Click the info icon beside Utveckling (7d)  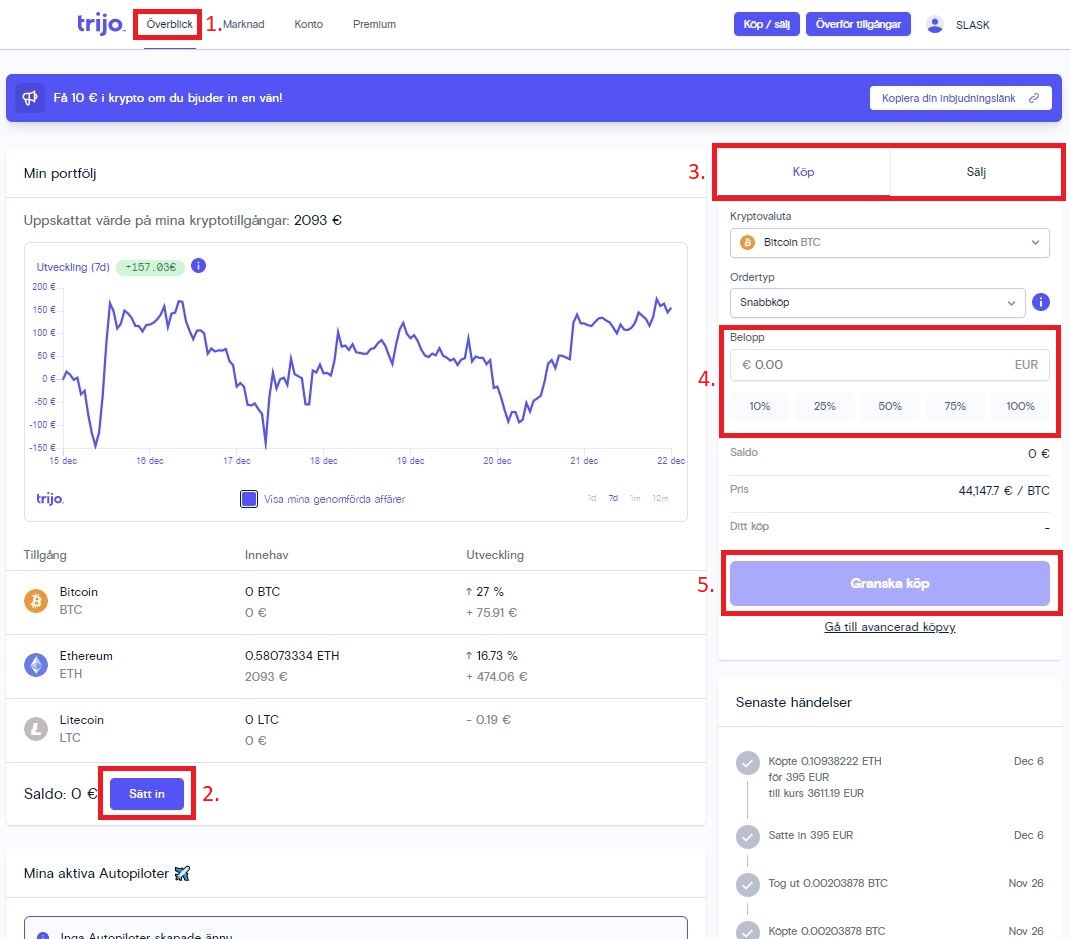click(198, 266)
